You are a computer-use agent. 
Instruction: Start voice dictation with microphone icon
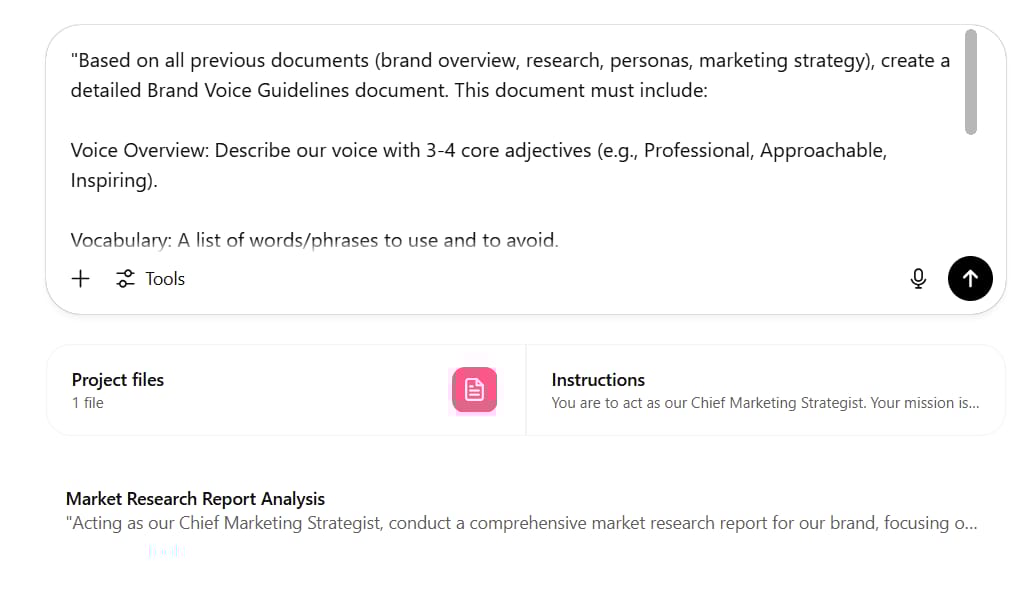click(918, 279)
